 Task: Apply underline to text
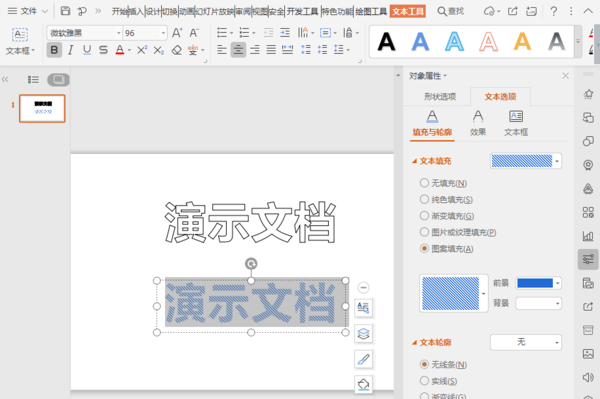click(x=87, y=50)
